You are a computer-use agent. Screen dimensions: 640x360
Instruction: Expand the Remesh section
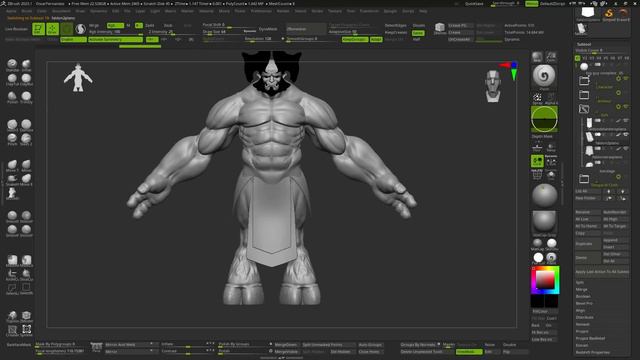(582, 324)
